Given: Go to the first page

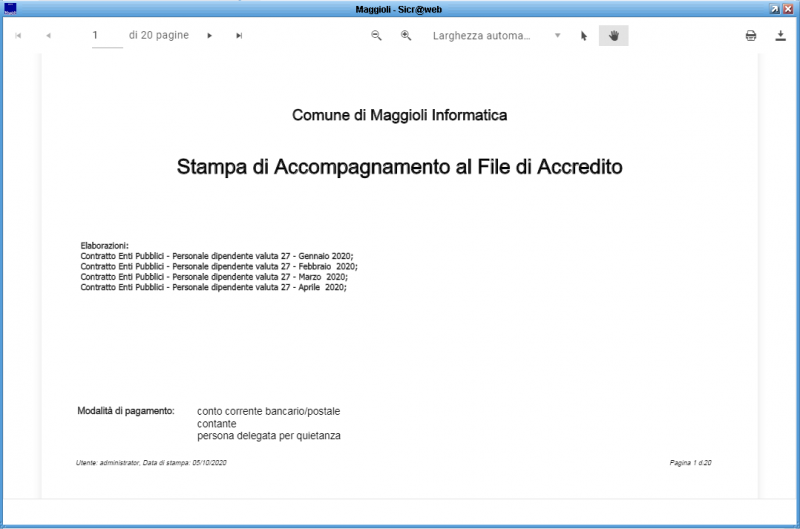Looking at the screenshot, I should (18, 36).
